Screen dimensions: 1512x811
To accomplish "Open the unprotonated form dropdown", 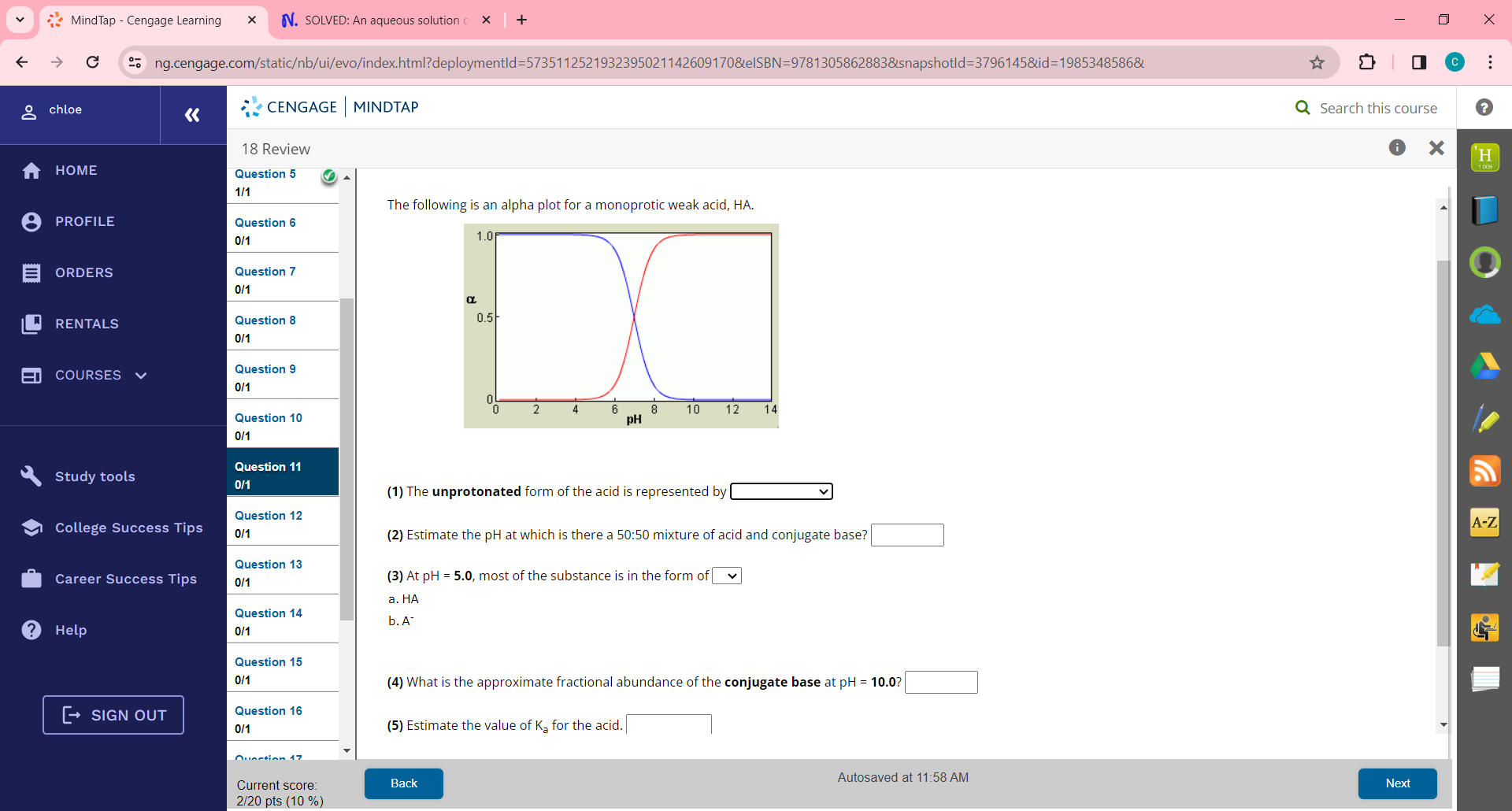I will (x=780, y=491).
